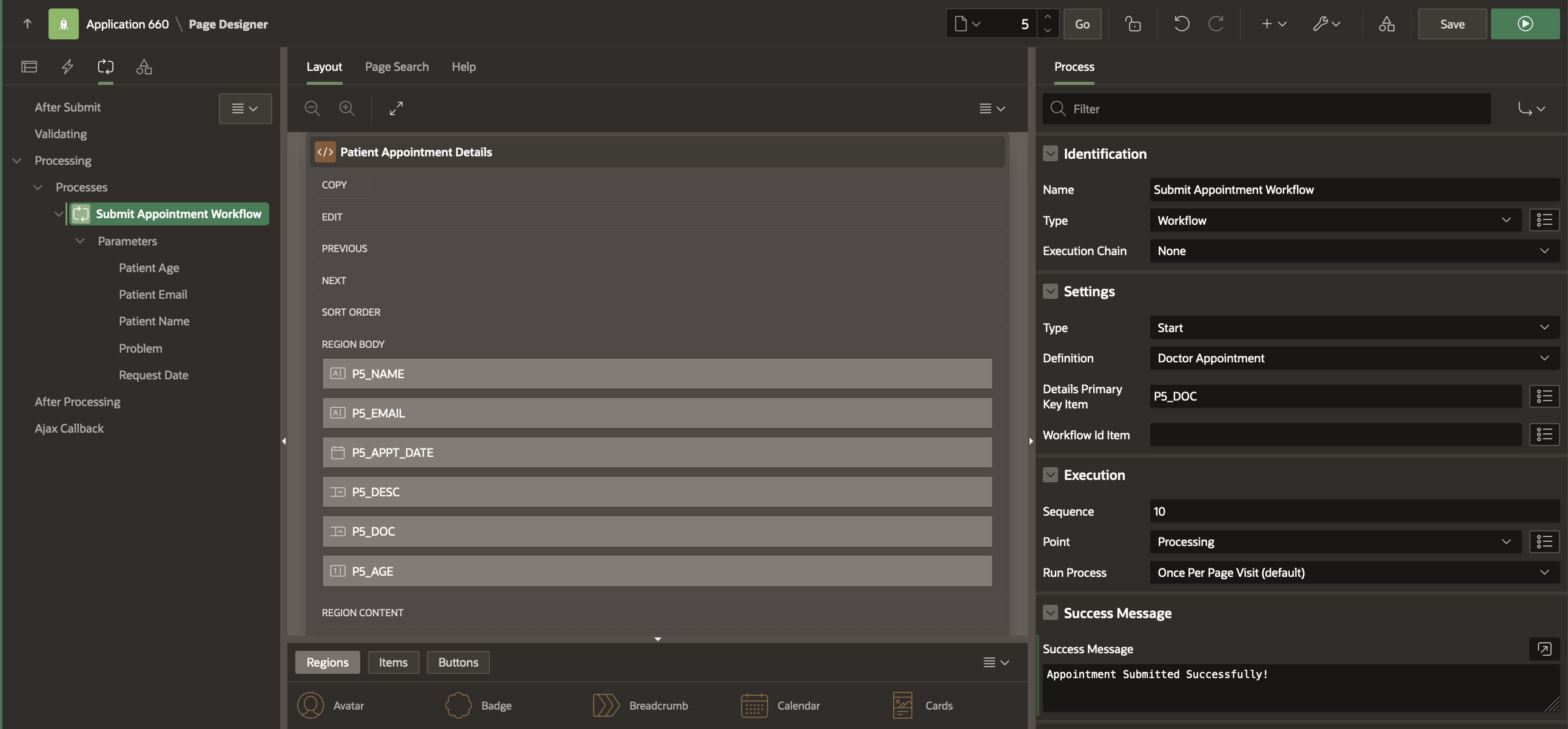Collapse the Parameters tree node
Viewport: 1568px width, 729px height.
pos(80,241)
